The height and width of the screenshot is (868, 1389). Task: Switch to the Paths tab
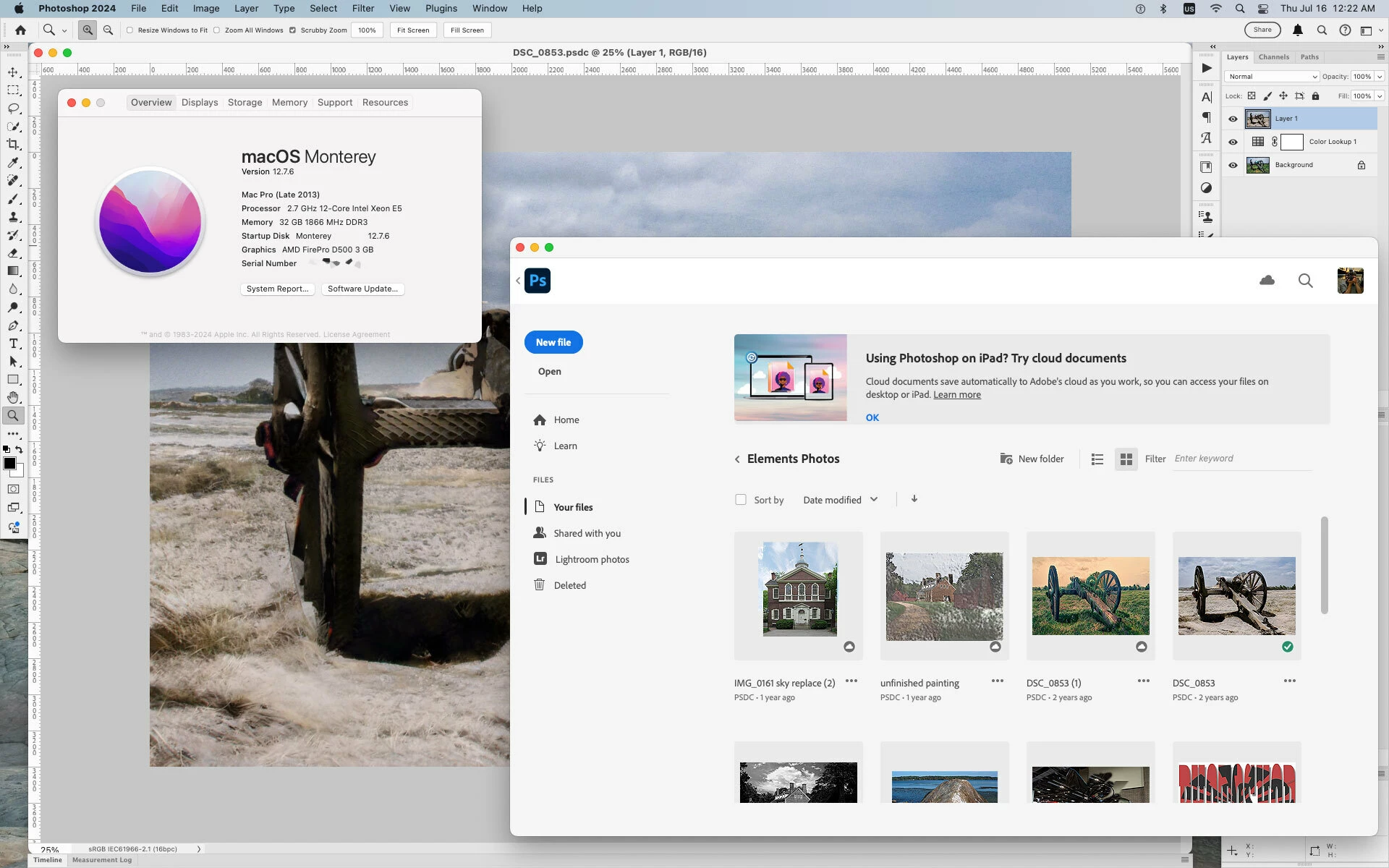(x=1309, y=57)
